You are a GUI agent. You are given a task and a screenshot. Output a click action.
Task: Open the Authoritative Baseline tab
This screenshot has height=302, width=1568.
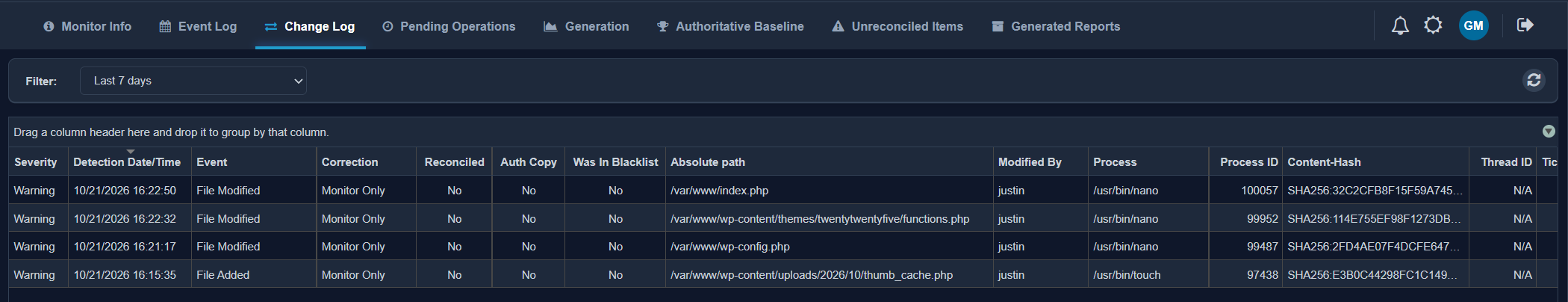(x=730, y=26)
